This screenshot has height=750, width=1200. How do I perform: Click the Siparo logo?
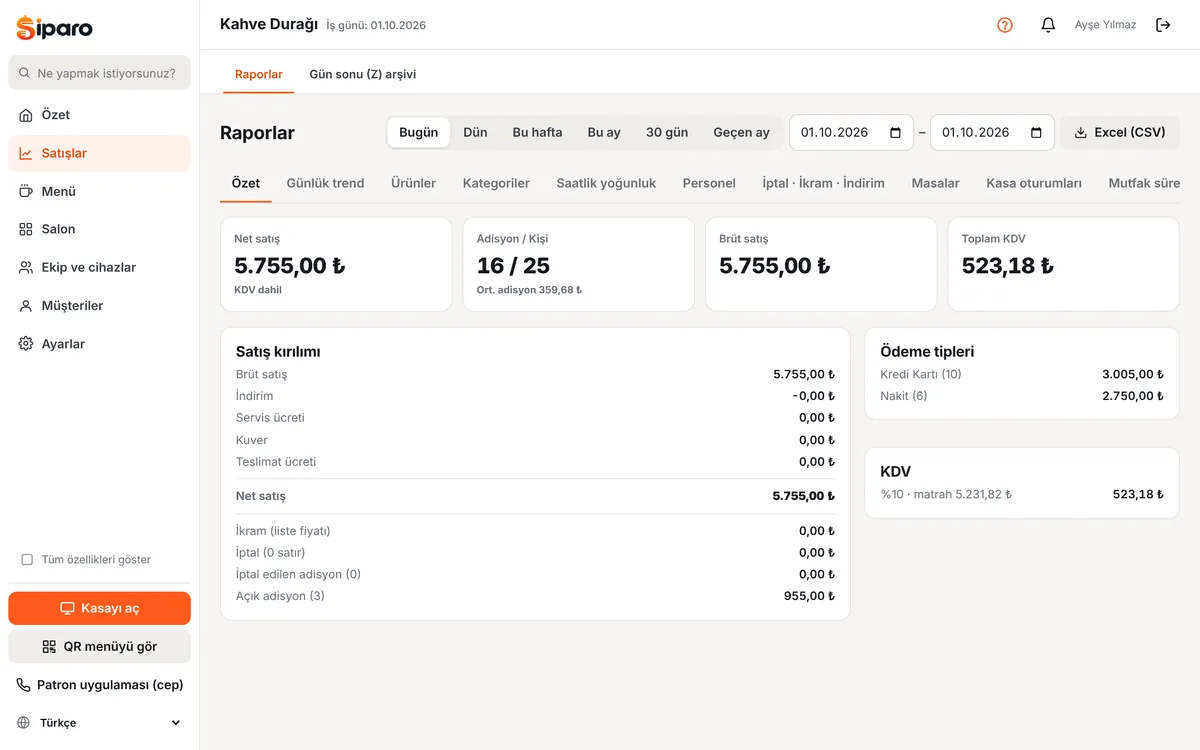55,28
